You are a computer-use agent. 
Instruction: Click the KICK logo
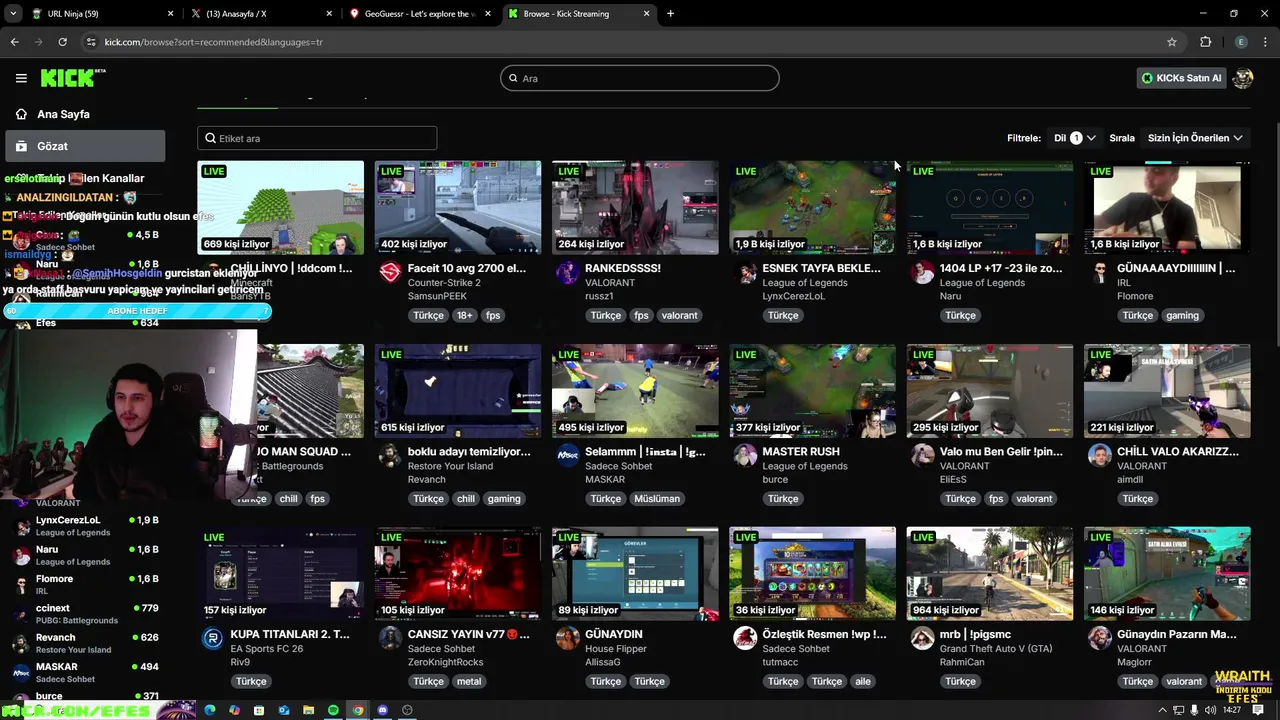pyautogui.click(x=72, y=78)
